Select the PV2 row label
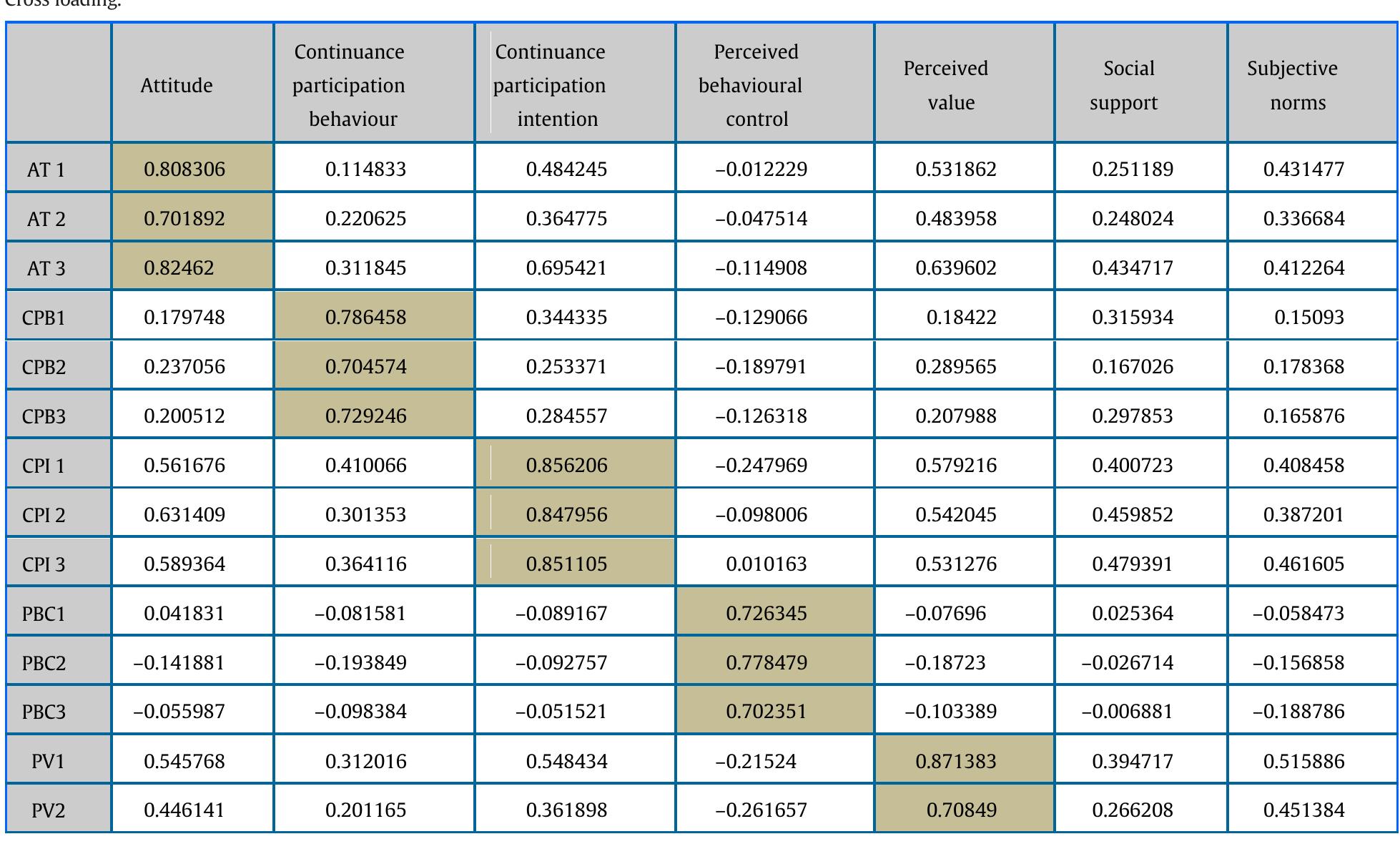The height and width of the screenshot is (854, 1400). tap(48, 810)
